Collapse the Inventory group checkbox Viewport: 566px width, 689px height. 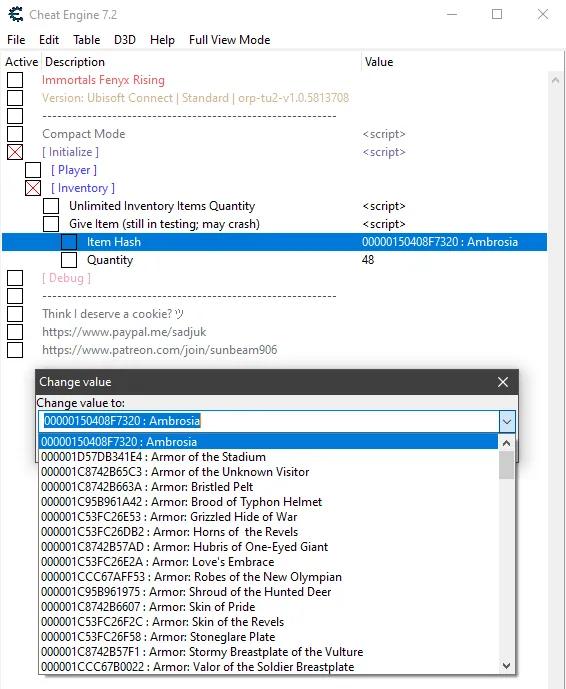[33, 188]
